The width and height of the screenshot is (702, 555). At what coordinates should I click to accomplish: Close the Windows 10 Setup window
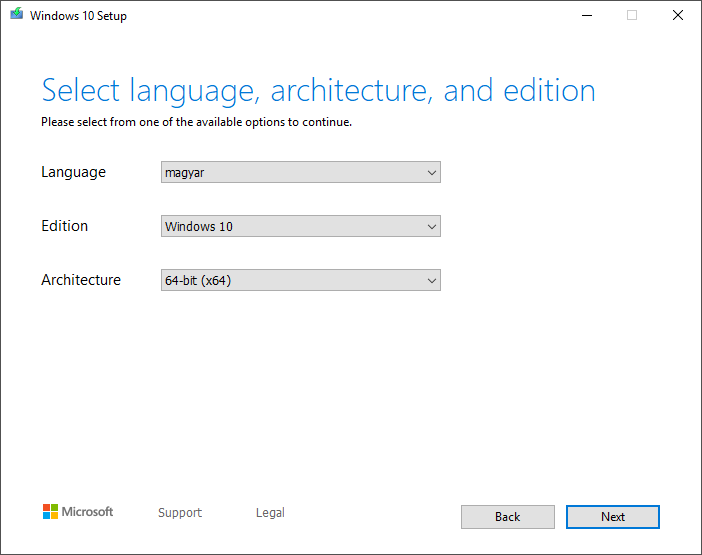pyautogui.click(x=678, y=15)
